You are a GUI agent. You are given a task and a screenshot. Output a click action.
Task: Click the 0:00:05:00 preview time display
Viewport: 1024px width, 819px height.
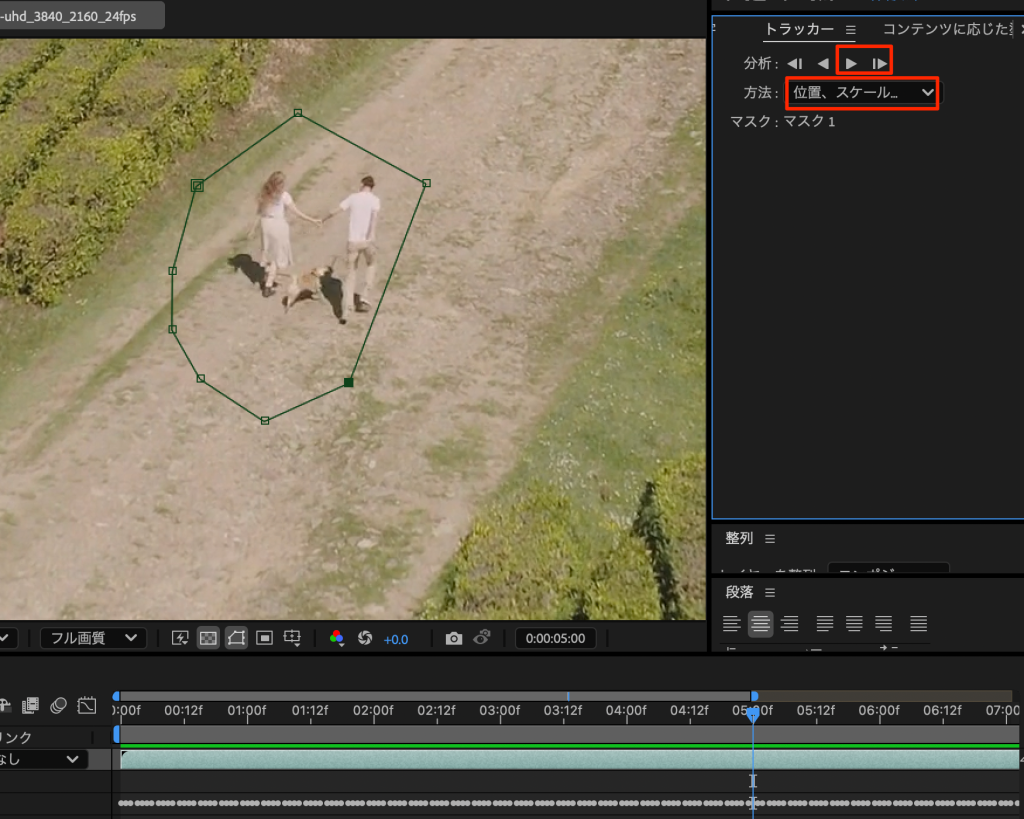(x=555, y=638)
